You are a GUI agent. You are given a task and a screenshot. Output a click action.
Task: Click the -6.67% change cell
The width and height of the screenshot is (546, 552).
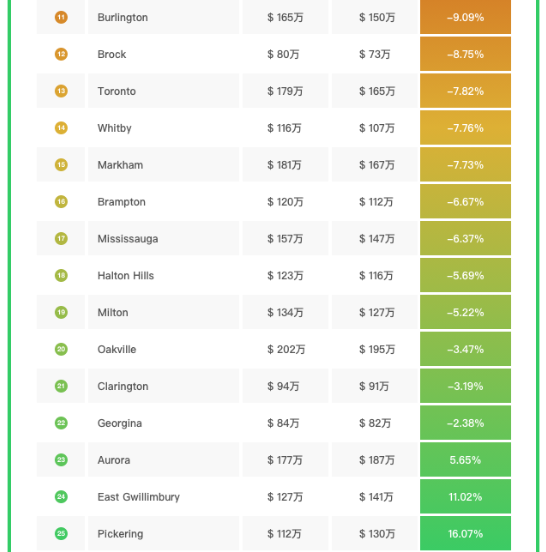(x=465, y=202)
